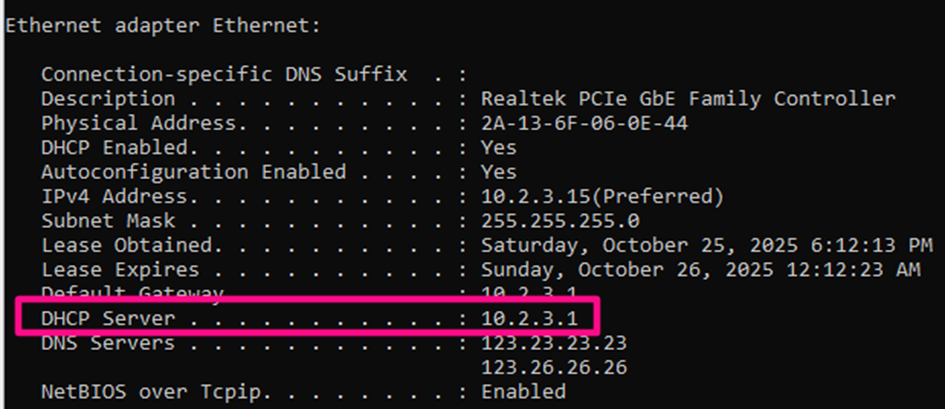Click the Enabled value for NetBIOS over Tcpip

tap(523, 391)
